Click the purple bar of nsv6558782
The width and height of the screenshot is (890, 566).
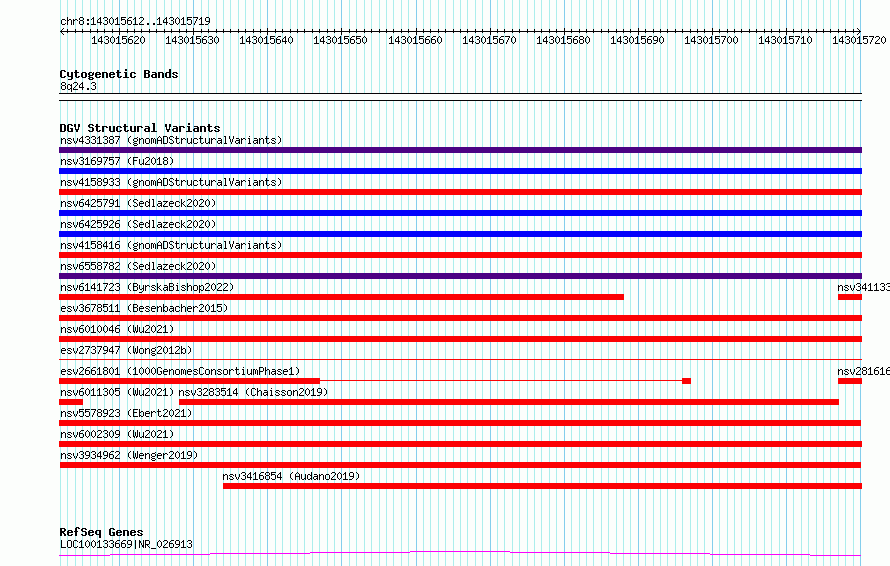pos(460,276)
